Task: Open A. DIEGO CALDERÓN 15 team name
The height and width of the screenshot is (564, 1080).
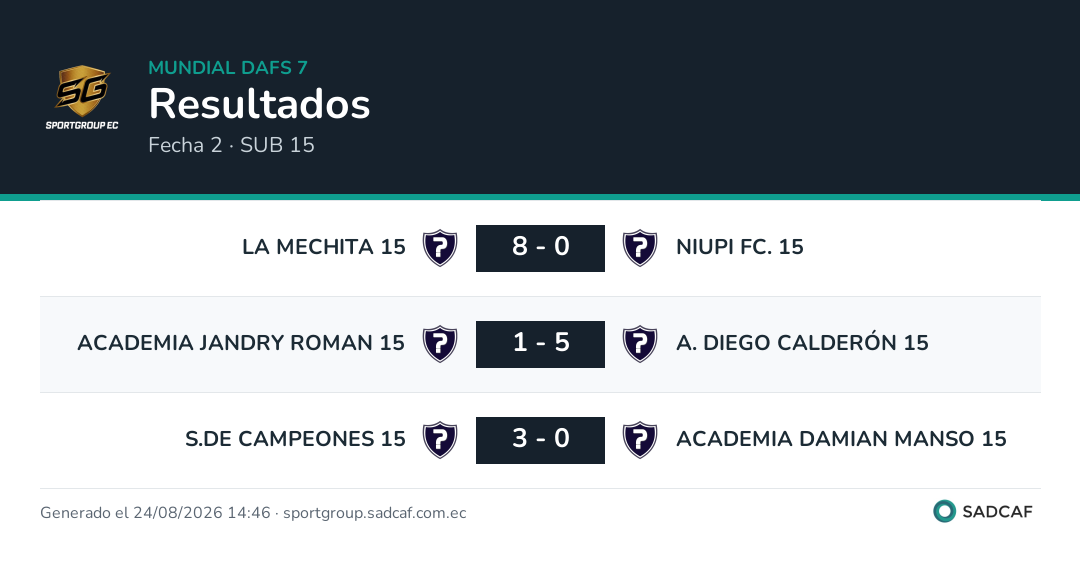Action: point(802,342)
